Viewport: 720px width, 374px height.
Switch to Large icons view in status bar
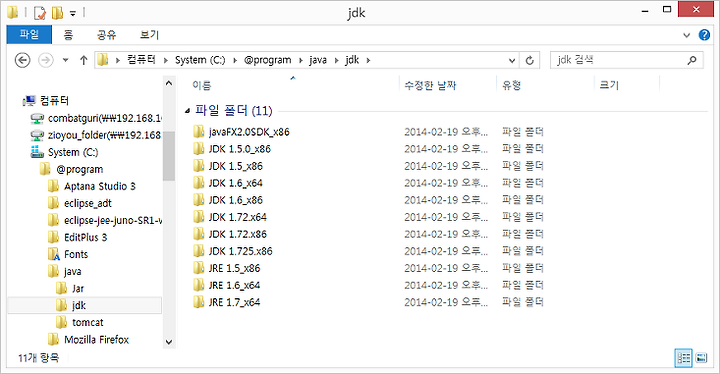(701, 357)
